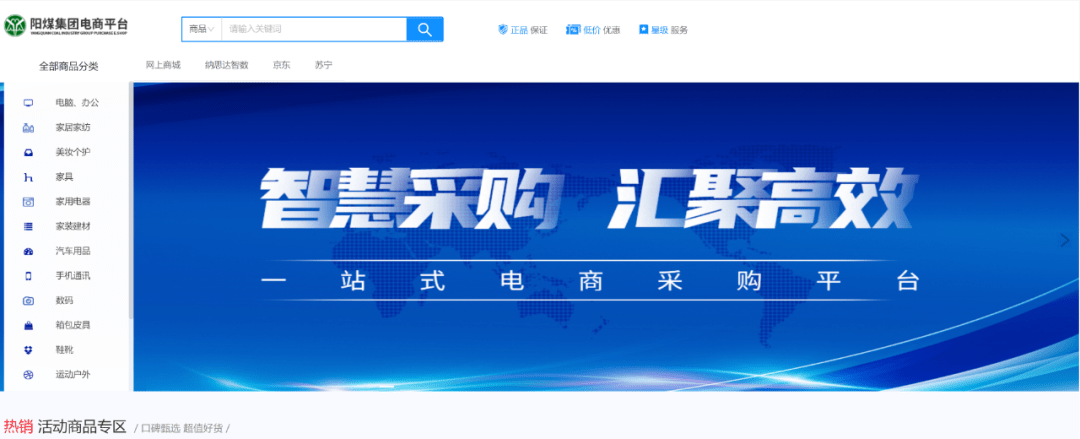Select the 电脑、办公 category
The width and height of the screenshot is (1080, 439).
pyautogui.click(x=77, y=103)
